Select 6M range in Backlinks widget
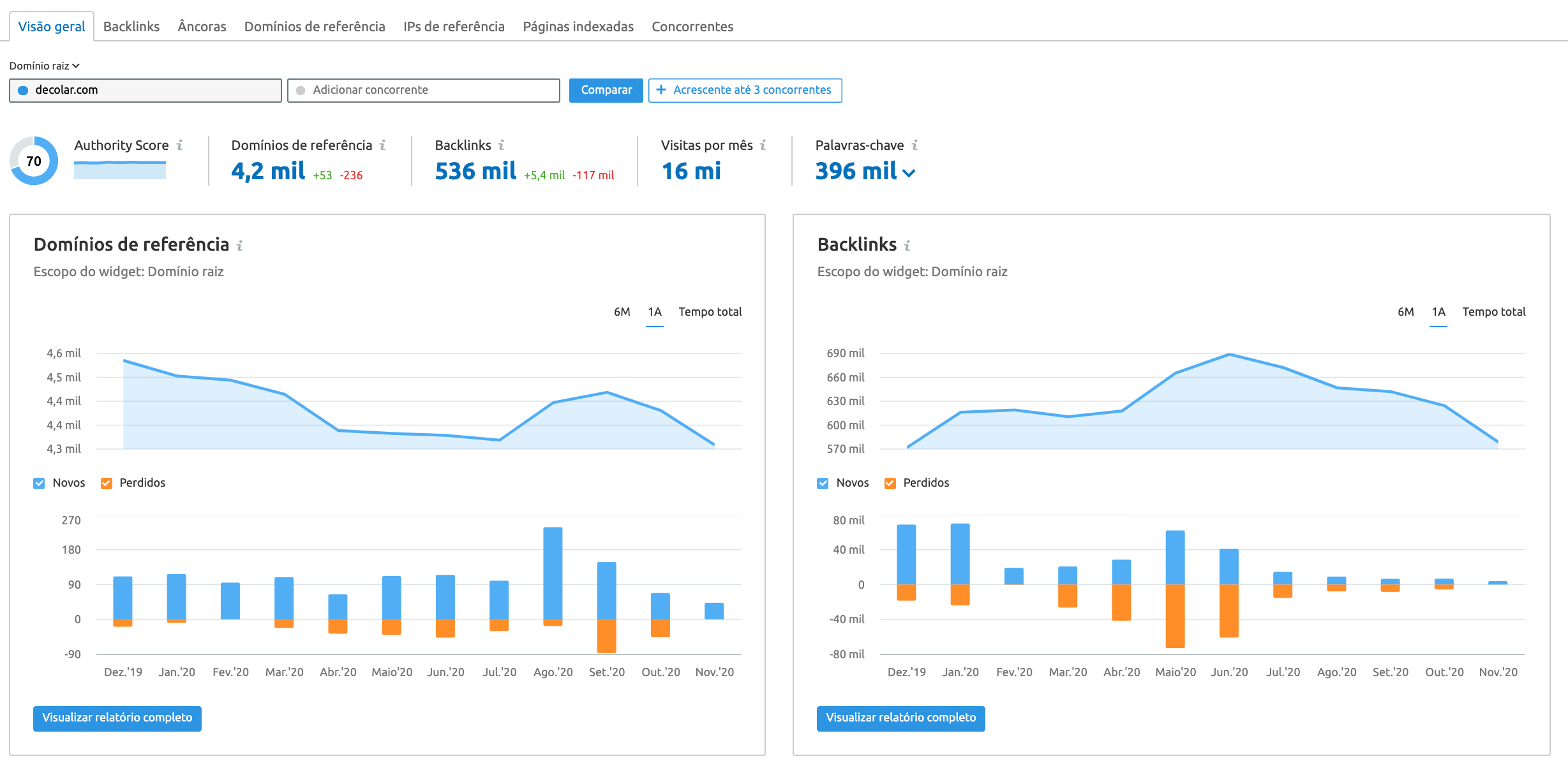The image size is (1568, 768). [1405, 312]
